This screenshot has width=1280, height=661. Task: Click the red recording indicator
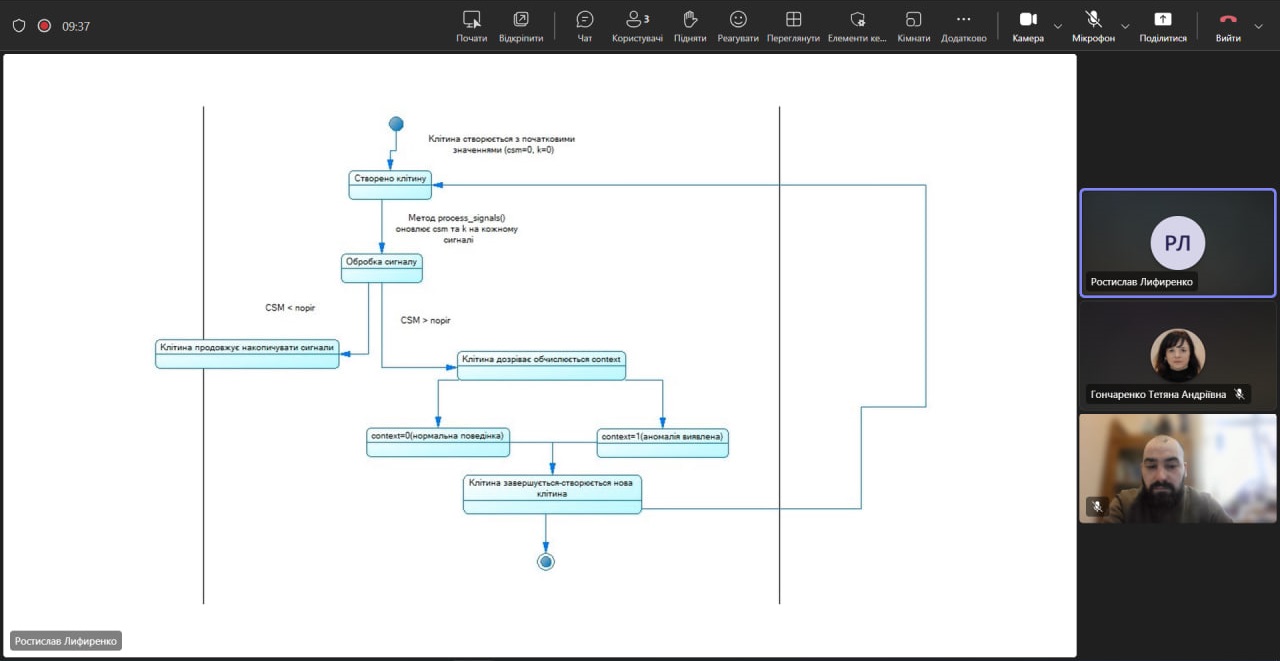(x=44, y=26)
